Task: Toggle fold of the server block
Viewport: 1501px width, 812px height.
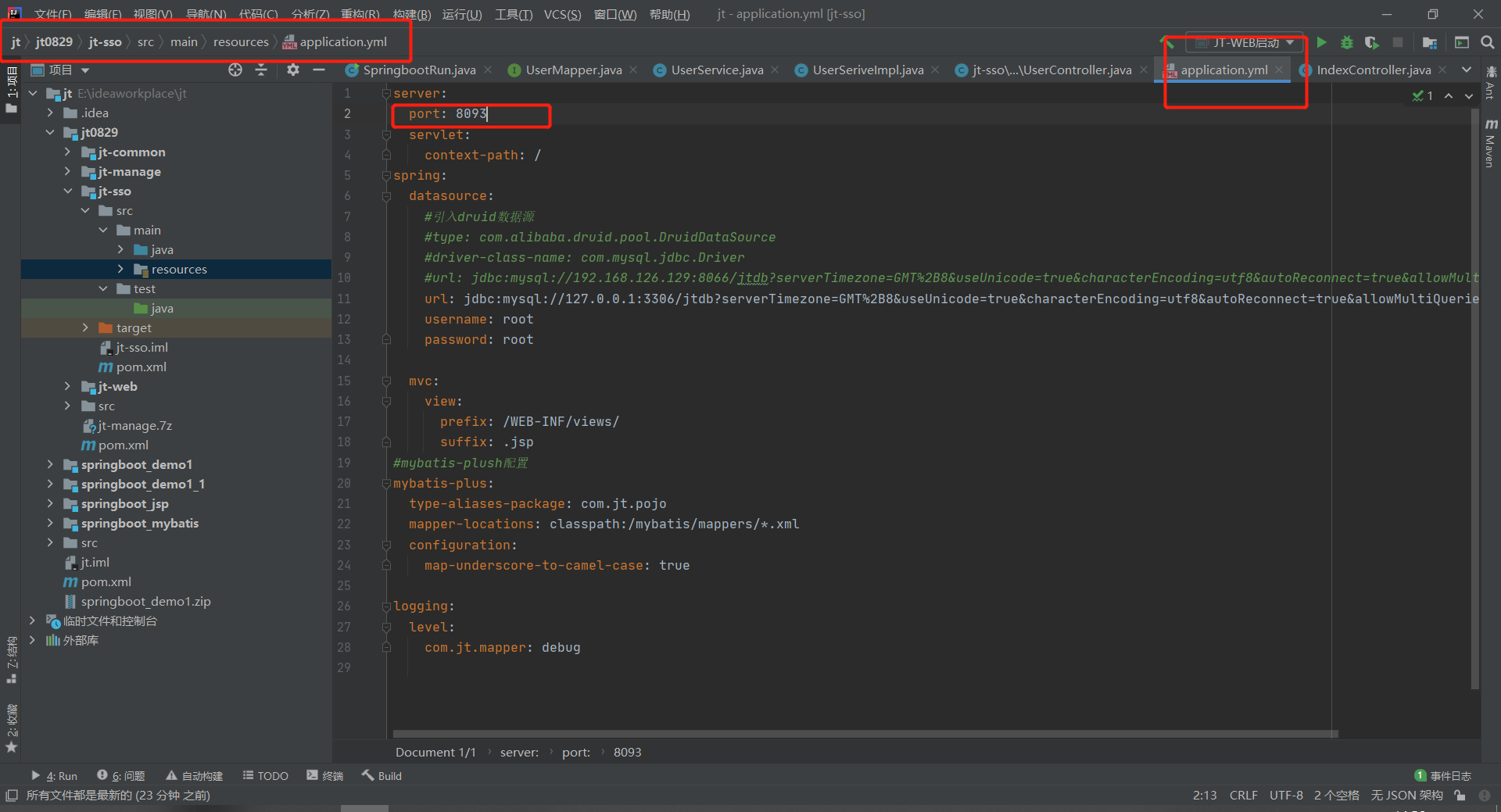Action: [386, 94]
